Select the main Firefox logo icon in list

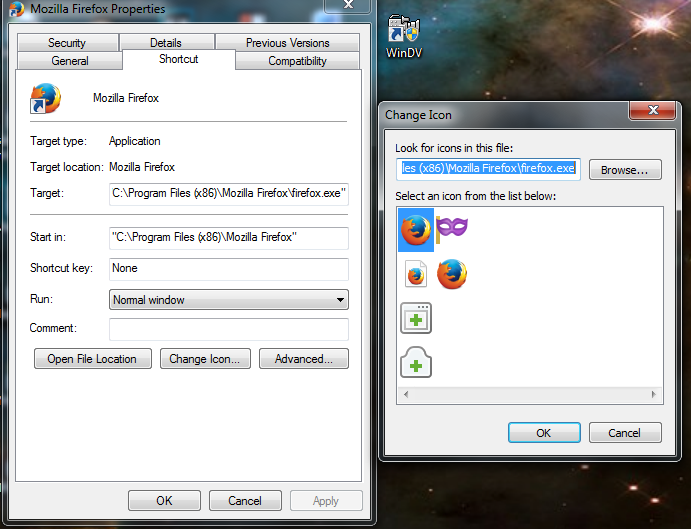416,230
